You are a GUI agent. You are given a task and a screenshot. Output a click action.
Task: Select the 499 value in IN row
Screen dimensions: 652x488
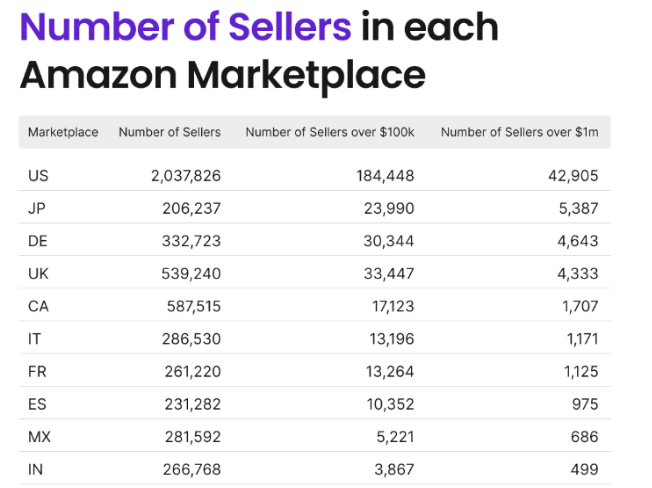[x=585, y=469]
